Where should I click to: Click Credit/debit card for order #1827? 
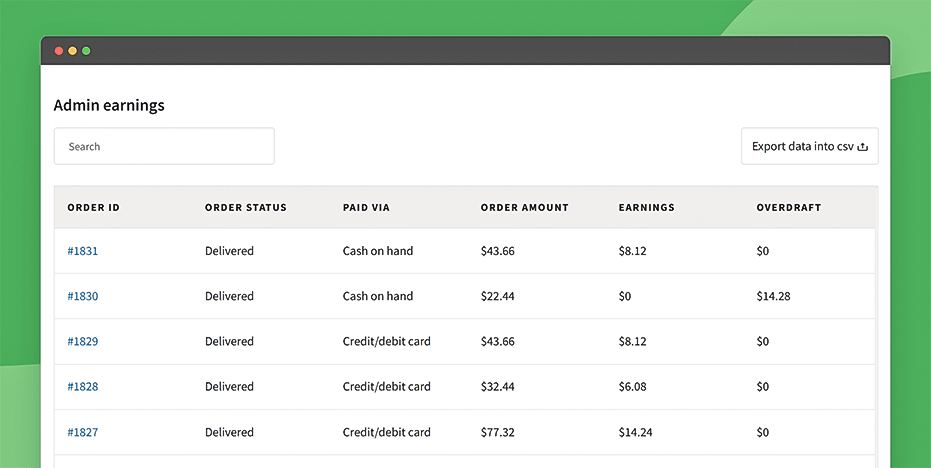click(x=387, y=432)
